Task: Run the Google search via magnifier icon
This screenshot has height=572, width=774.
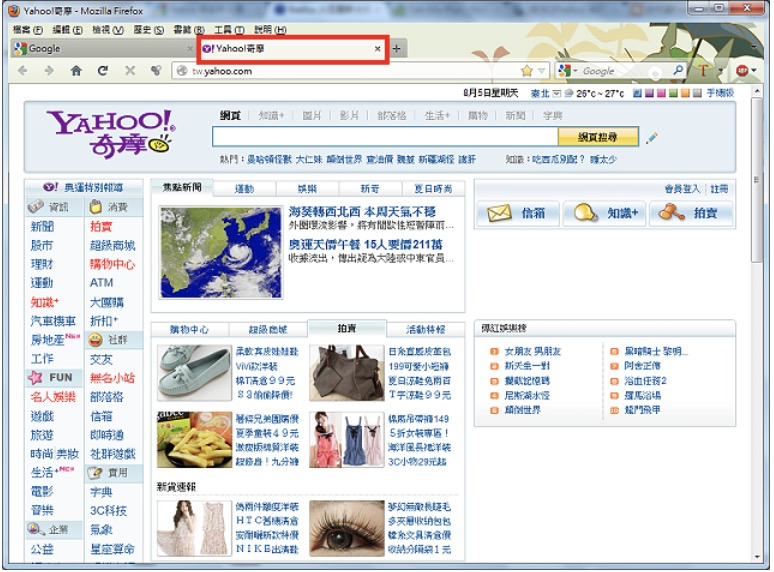Action: pyautogui.click(x=678, y=71)
